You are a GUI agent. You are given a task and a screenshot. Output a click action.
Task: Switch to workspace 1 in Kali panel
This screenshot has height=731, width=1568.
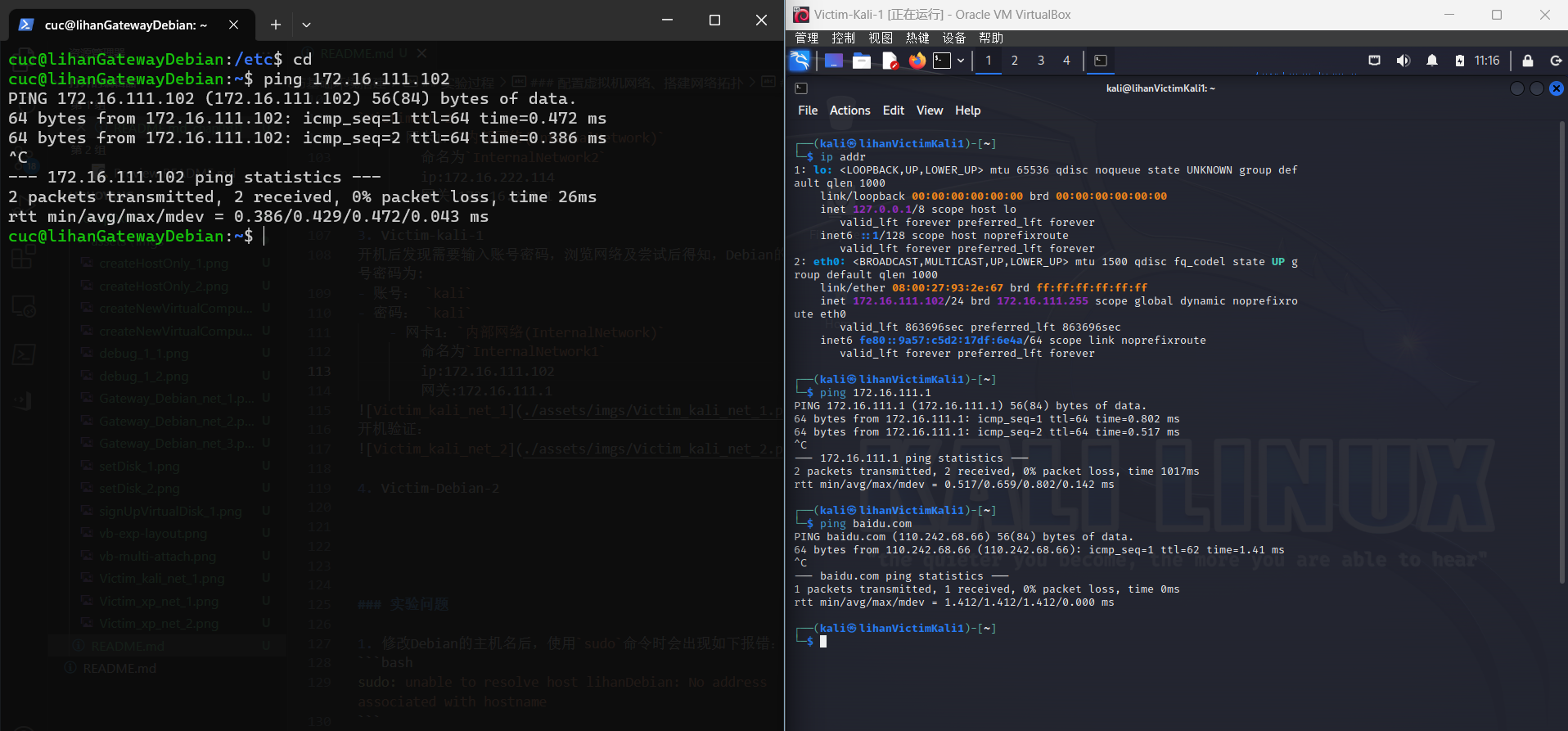(x=989, y=61)
